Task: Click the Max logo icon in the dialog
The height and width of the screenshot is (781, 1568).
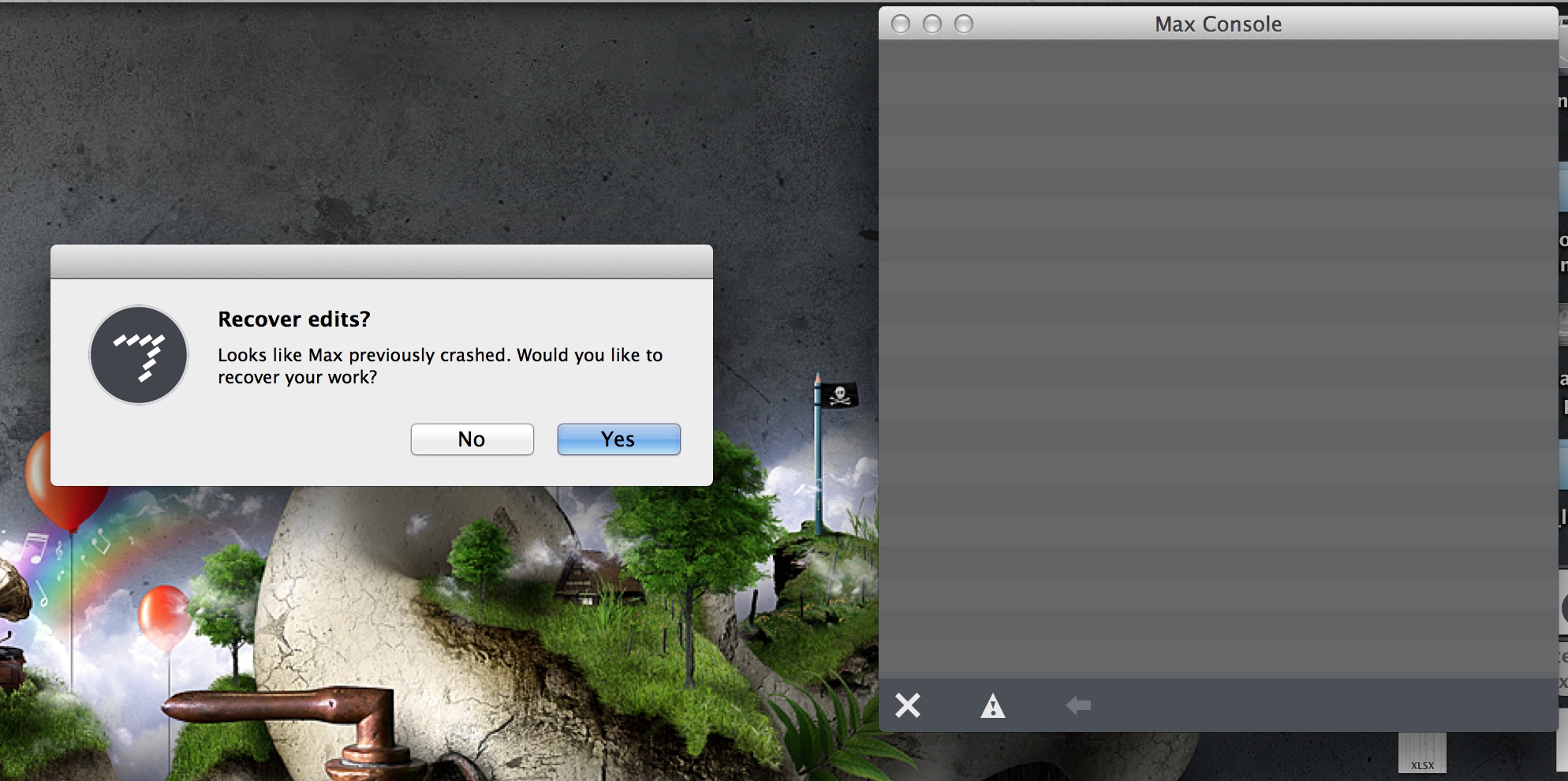Action: coord(139,355)
